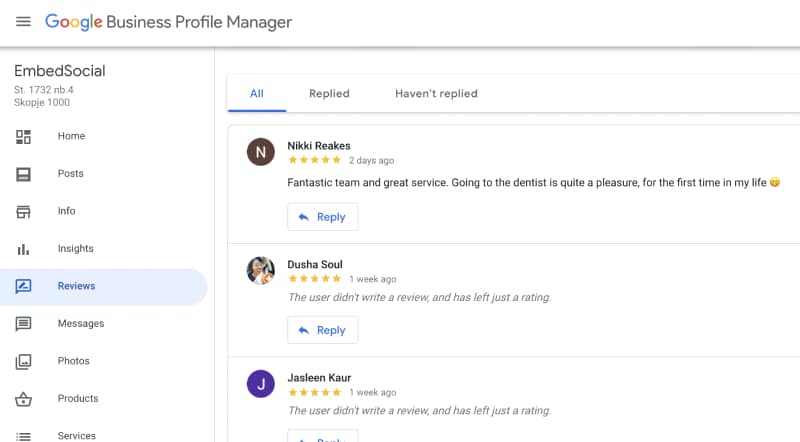Switch to the All reviews tab
Viewport: 800px width, 442px height.
click(x=257, y=93)
